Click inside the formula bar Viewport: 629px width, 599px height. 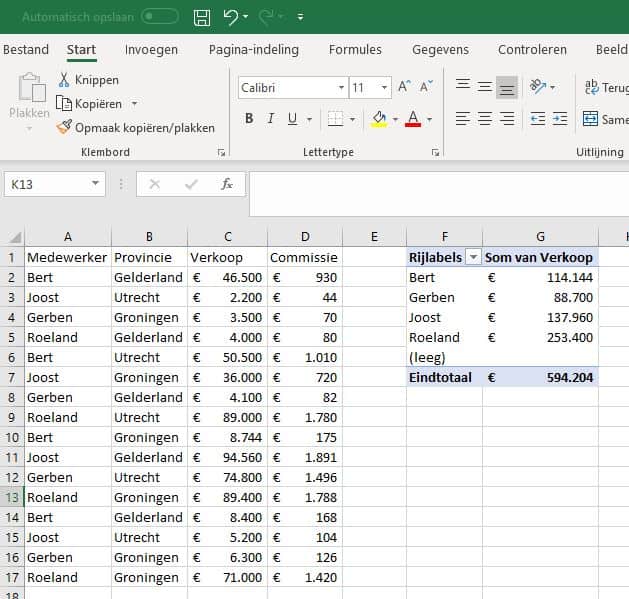coord(439,193)
